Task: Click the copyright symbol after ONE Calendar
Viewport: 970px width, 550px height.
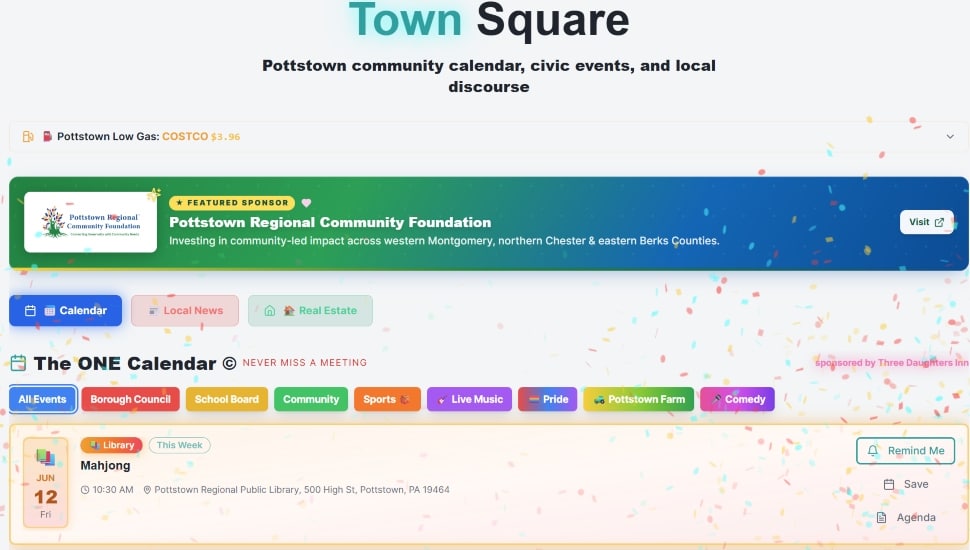Action: point(230,363)
